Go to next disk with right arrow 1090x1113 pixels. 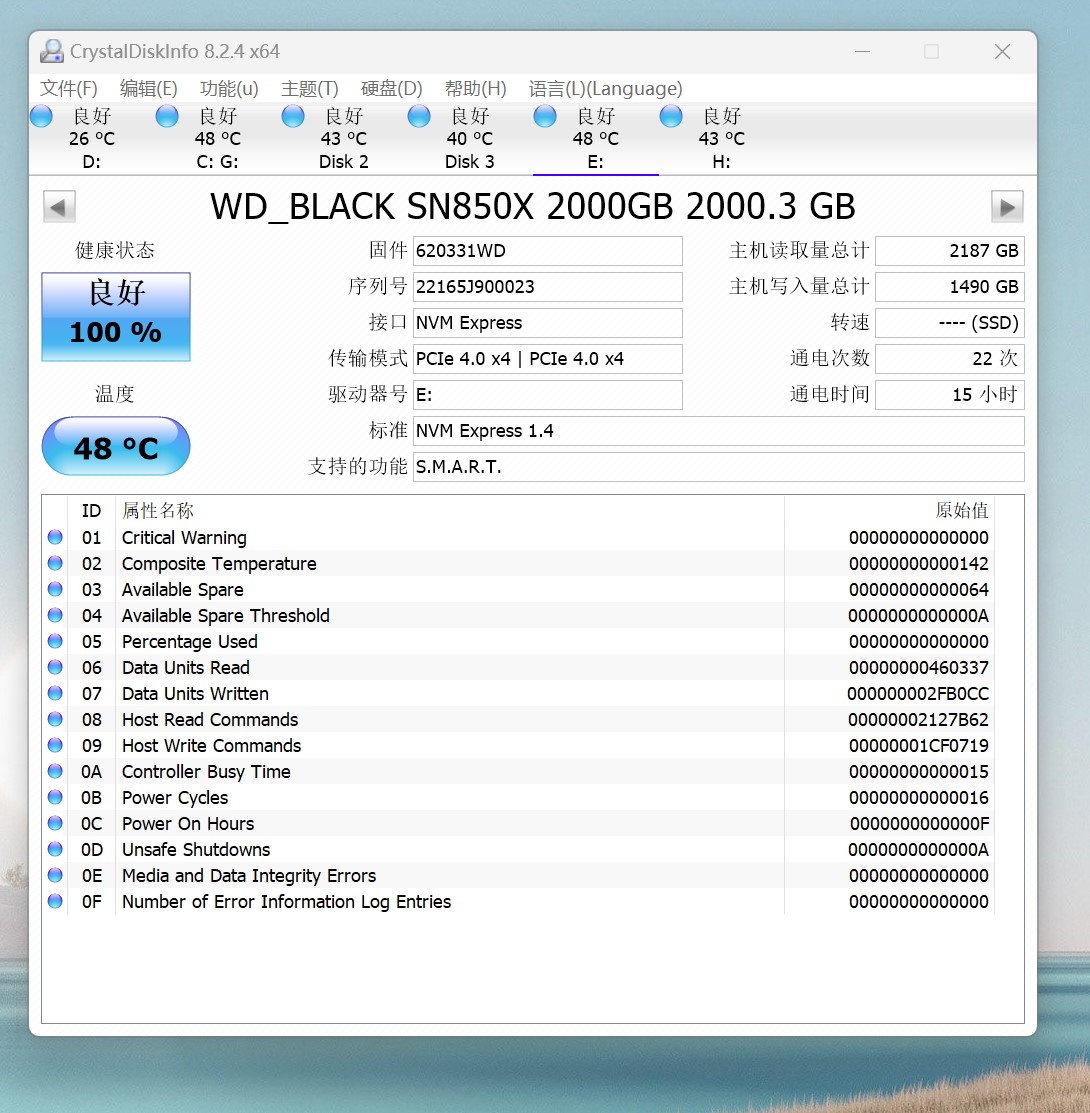pyautogui.click(x=1007, y=207)
